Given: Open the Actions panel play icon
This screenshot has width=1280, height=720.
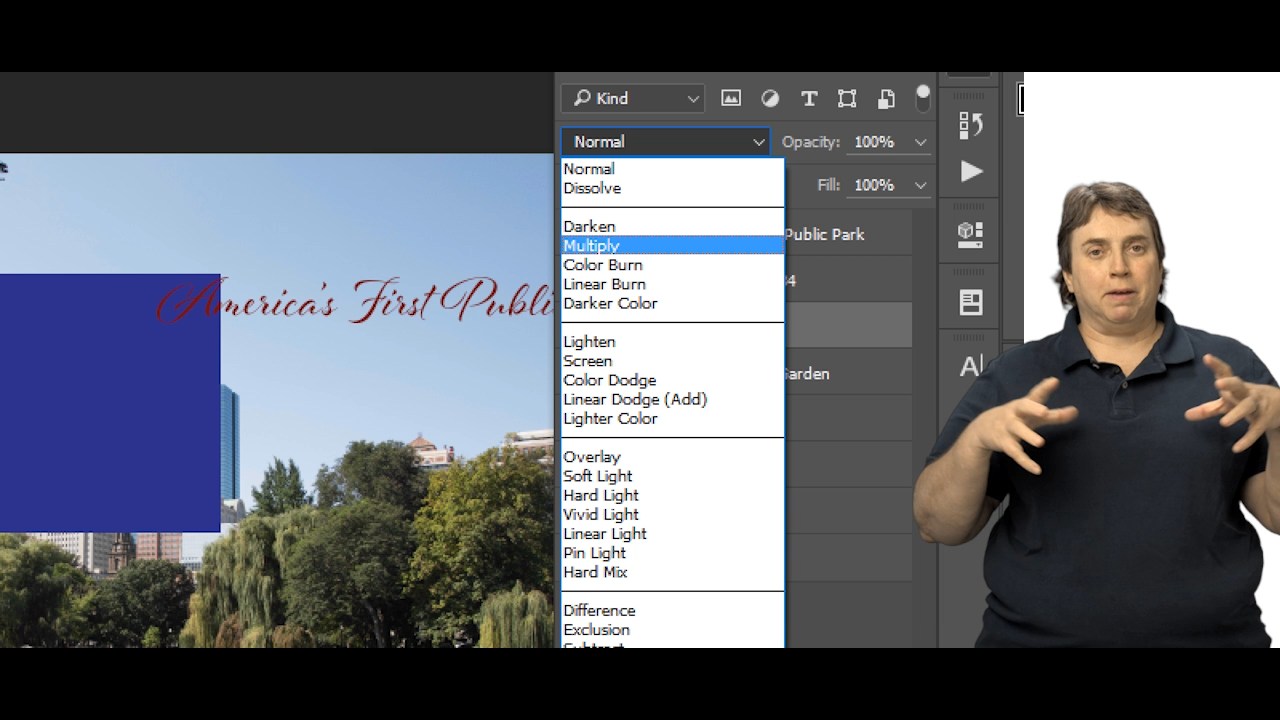Looking at the screenshot, I should [x=971, y=171].
